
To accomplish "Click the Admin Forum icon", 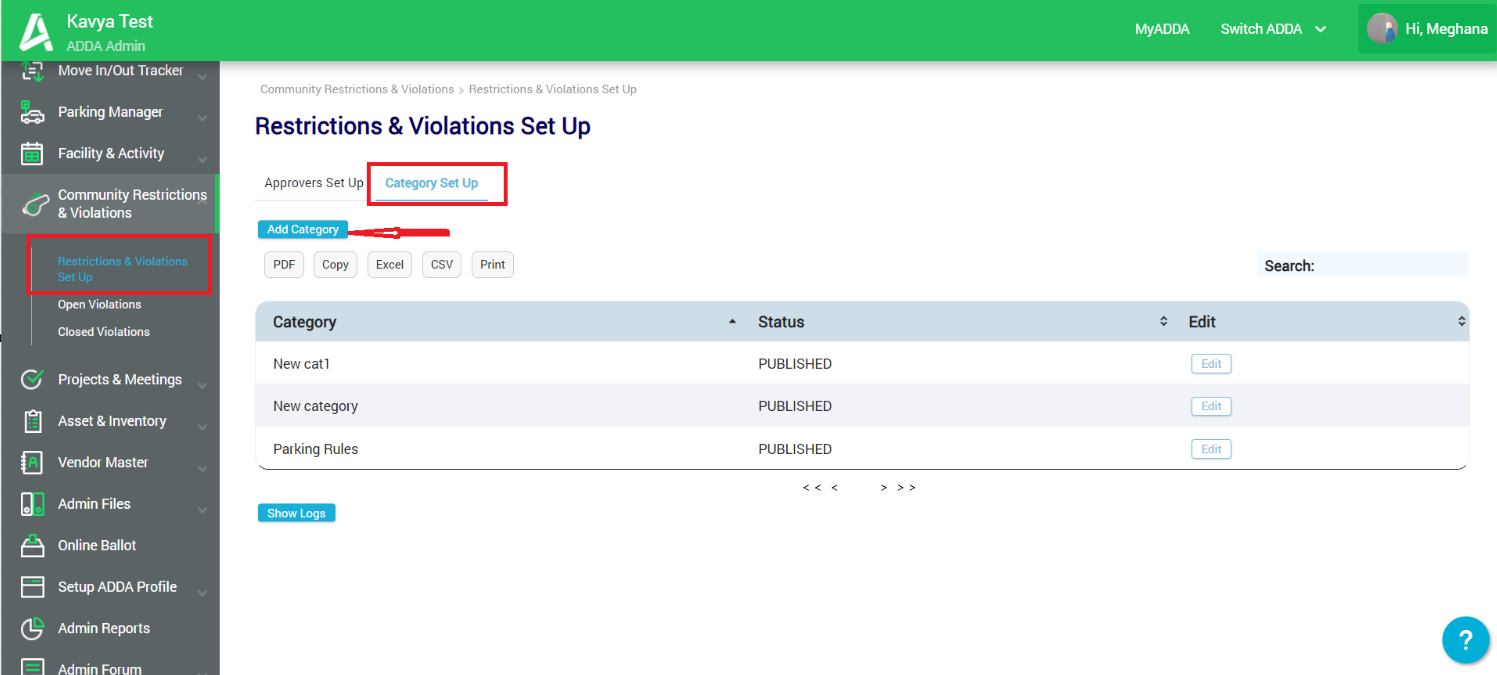I will [33, 667].
